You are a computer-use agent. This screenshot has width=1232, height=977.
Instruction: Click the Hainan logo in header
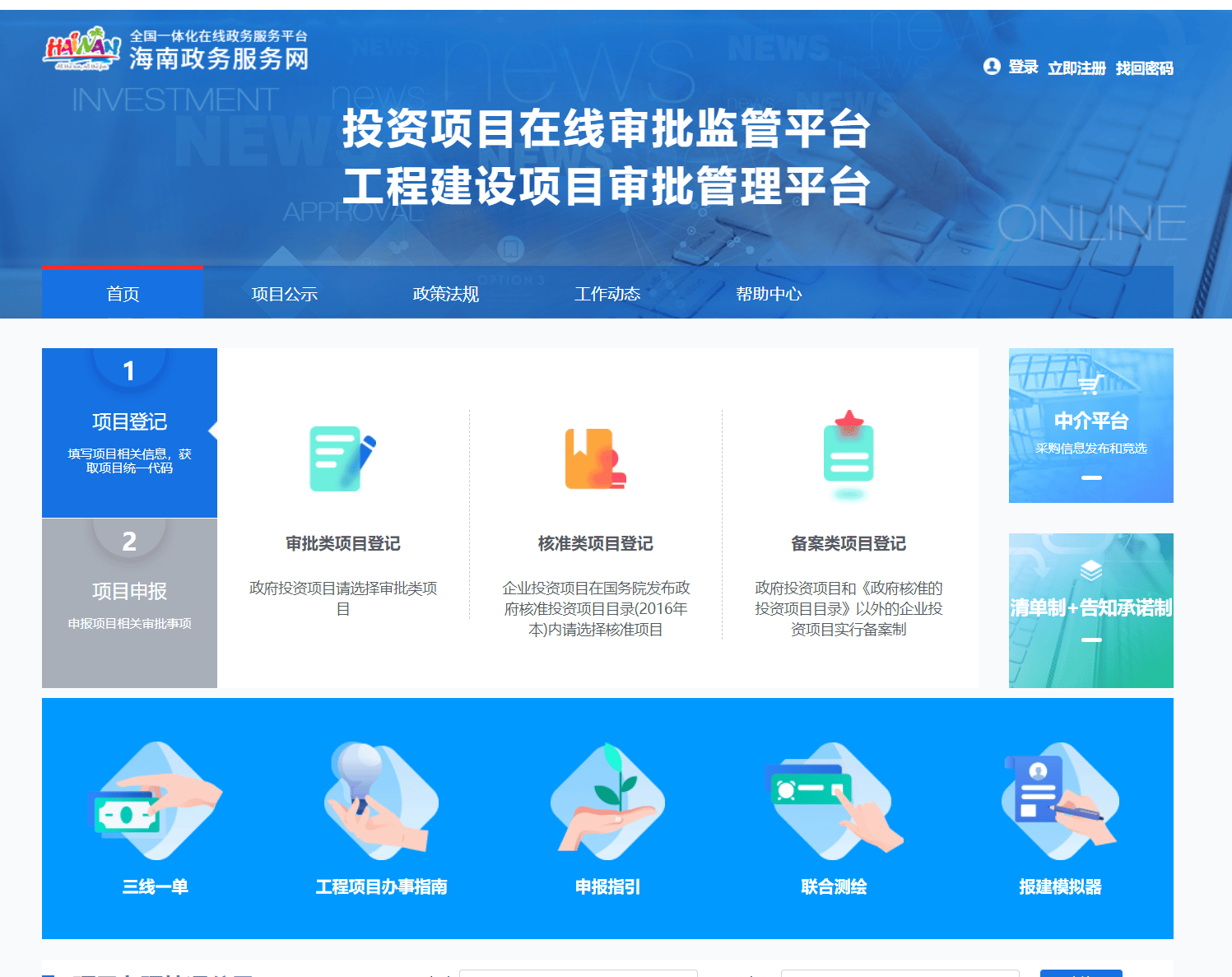(x=82, y=49)
